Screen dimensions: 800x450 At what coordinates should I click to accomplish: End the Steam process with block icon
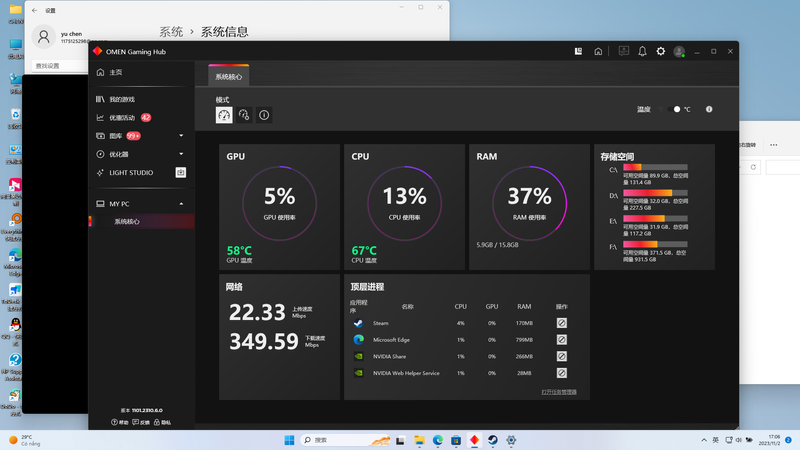click(562, 323)
